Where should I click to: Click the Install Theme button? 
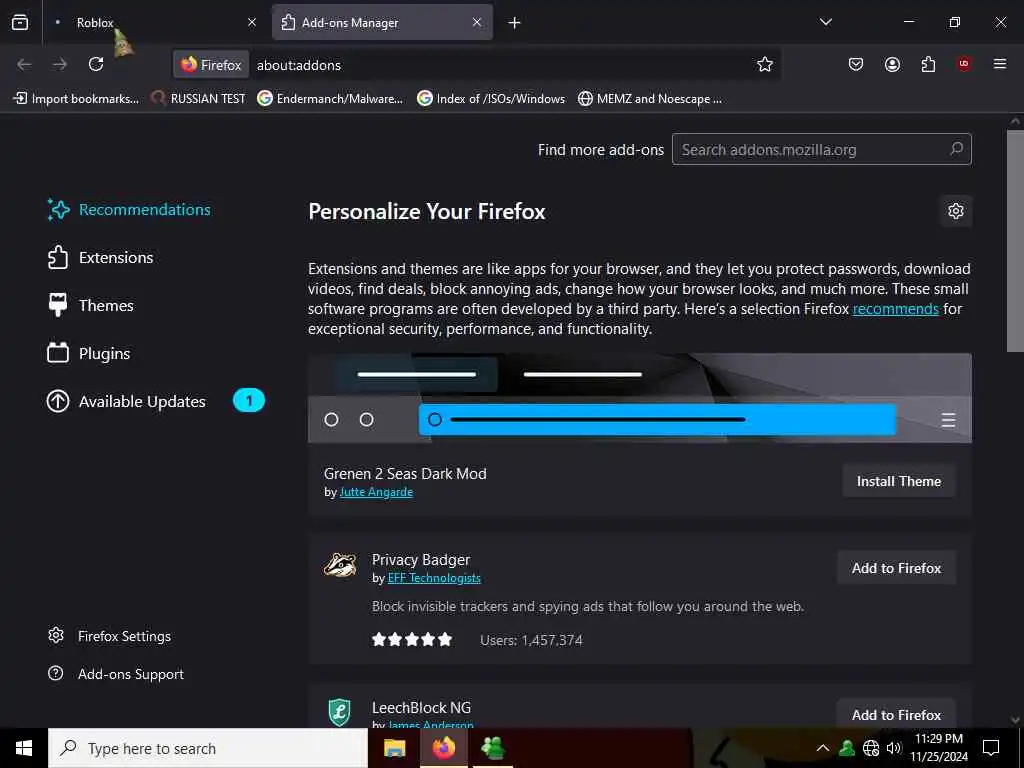tap(899, 481)
